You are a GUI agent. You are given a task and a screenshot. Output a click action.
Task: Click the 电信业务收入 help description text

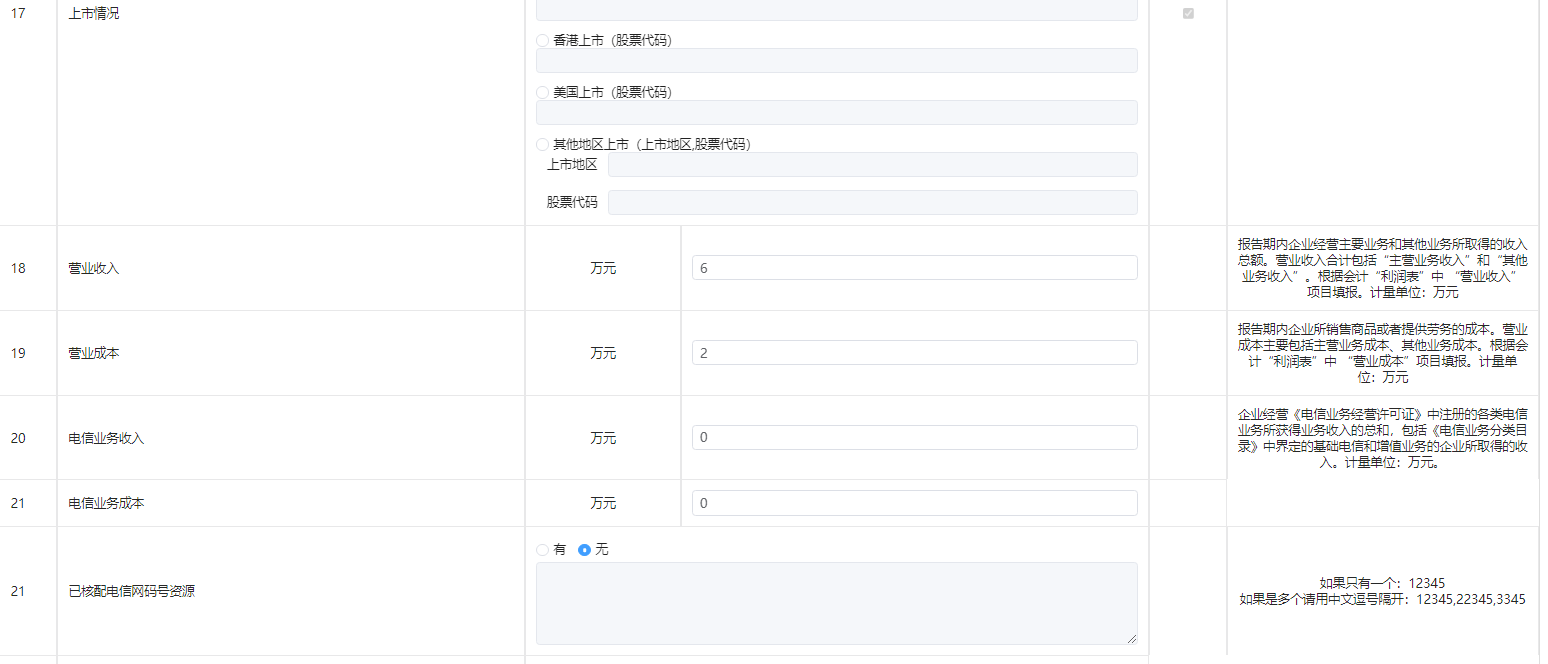coord(1383,438)
